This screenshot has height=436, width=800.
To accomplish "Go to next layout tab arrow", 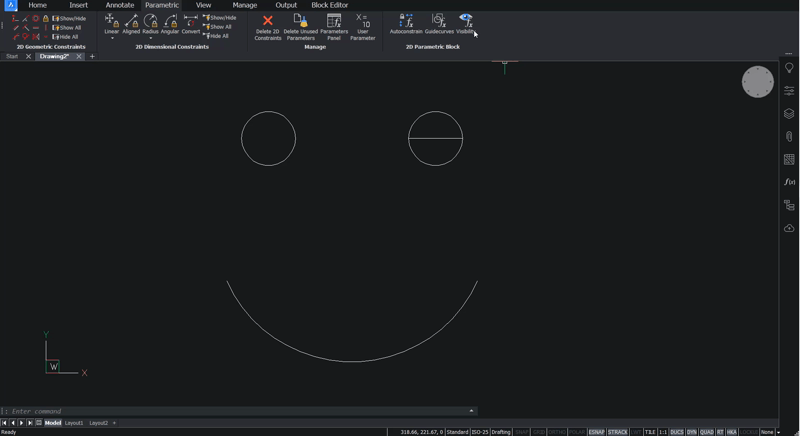I will pos(21,423).
